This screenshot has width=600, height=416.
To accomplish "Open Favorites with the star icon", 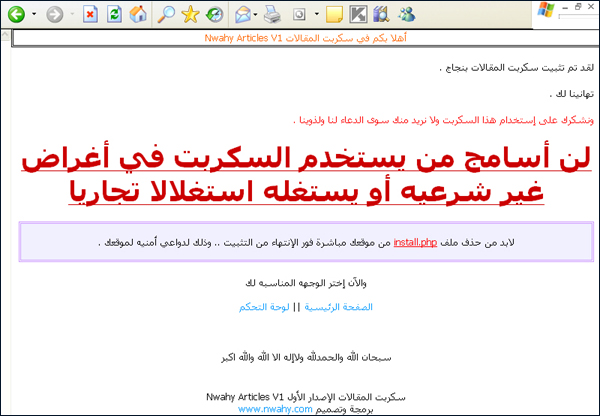I will [190, 14].
